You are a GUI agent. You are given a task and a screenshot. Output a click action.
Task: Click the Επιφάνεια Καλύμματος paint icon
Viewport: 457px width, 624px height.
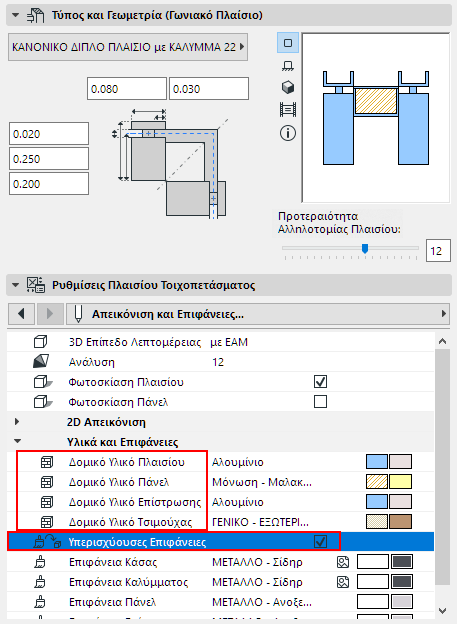(x=40, y=582)
